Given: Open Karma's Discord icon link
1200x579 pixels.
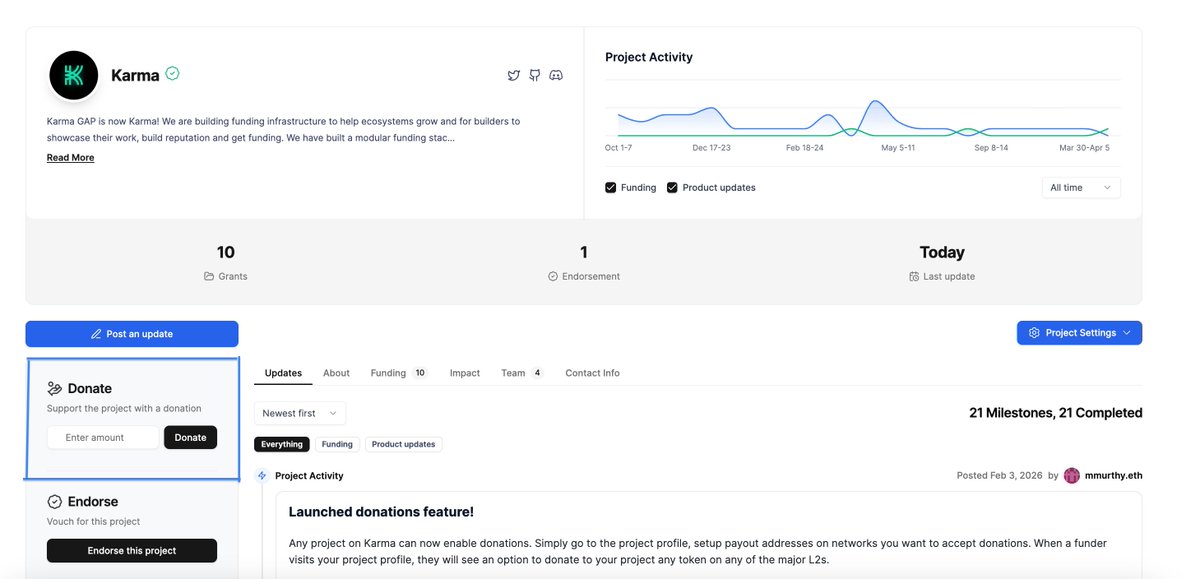Looking at the screenshot, I should click(556, 75).
